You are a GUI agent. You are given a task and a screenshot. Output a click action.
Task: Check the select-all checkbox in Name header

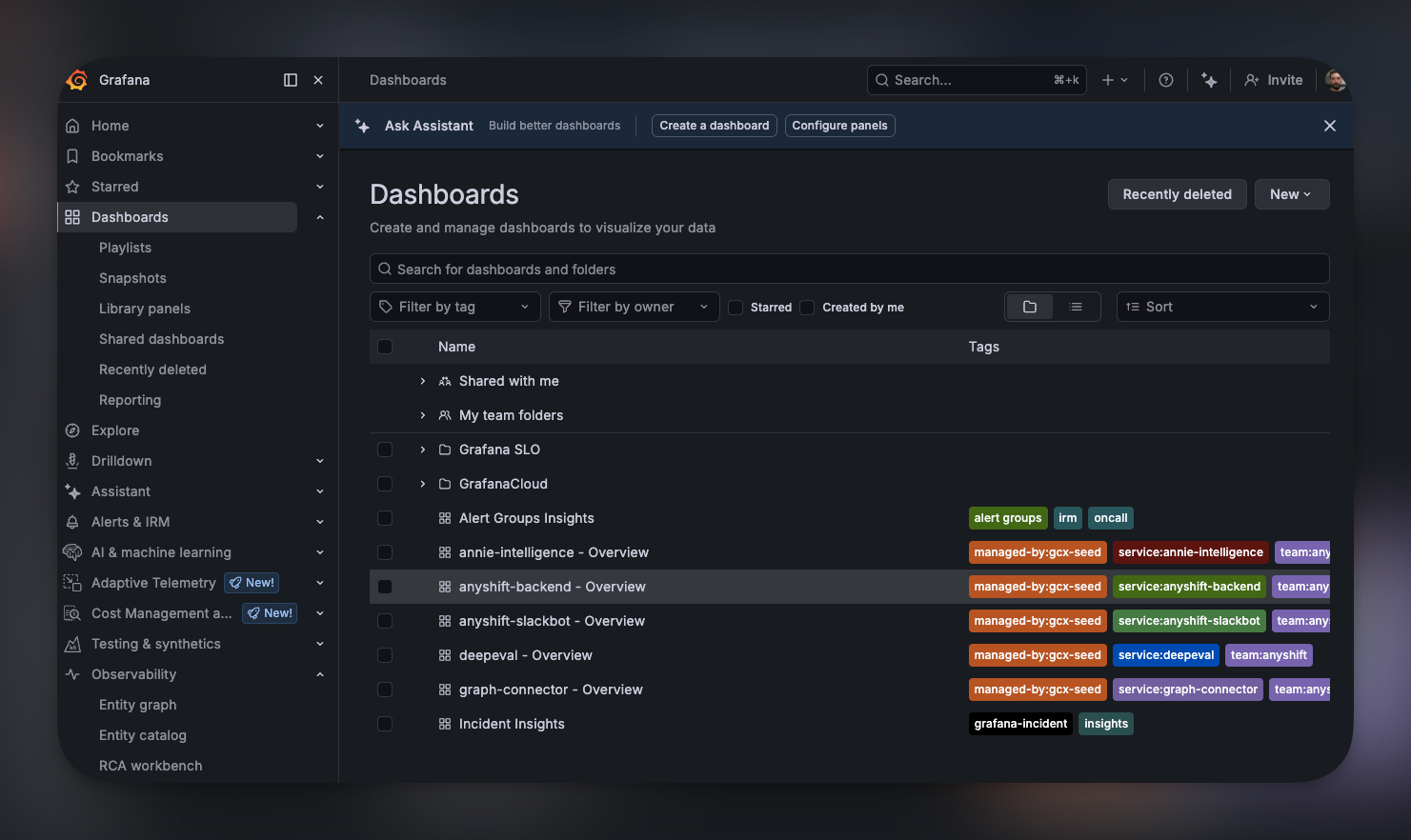coord(385,347)
